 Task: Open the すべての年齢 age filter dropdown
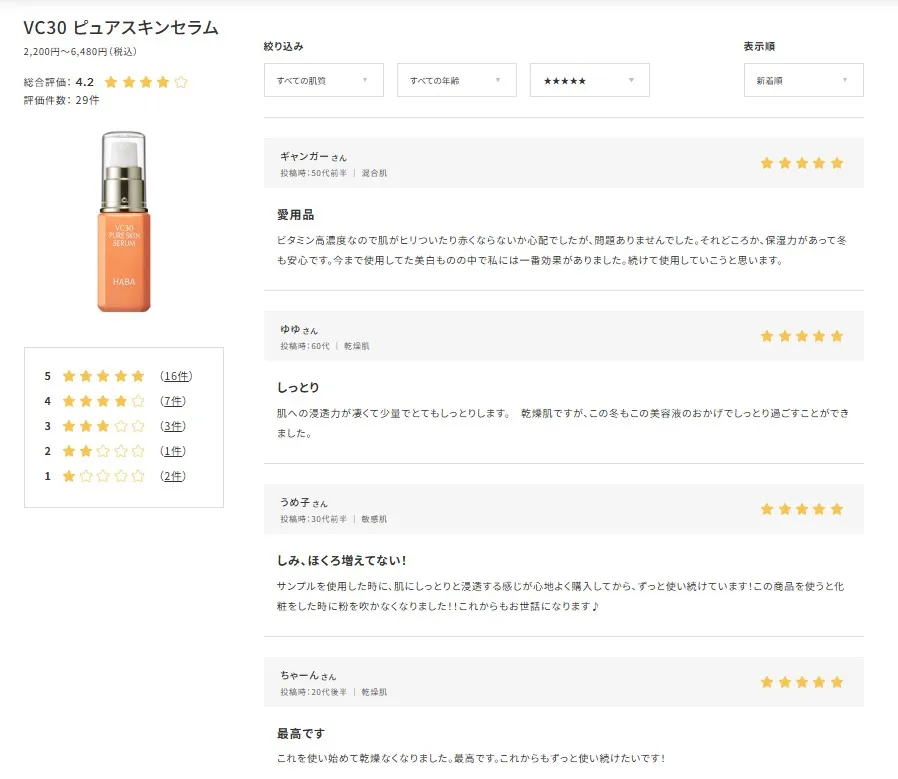pos(456,80)
